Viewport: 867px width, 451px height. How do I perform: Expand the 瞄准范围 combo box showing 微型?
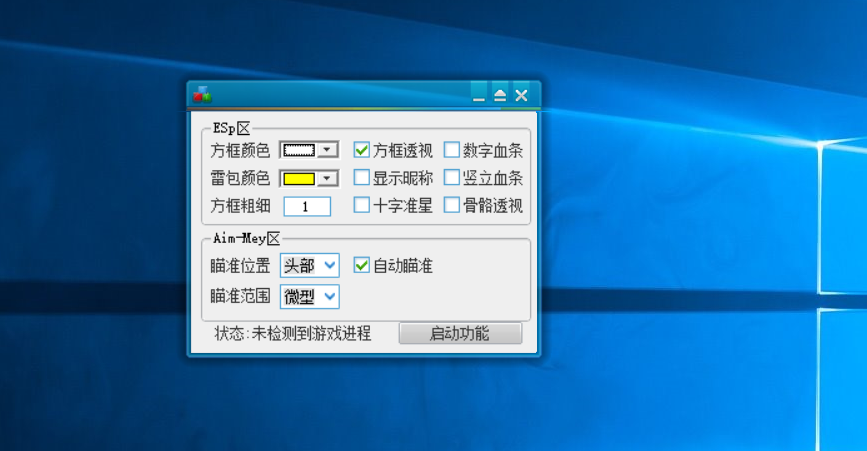tap(330, 296)
